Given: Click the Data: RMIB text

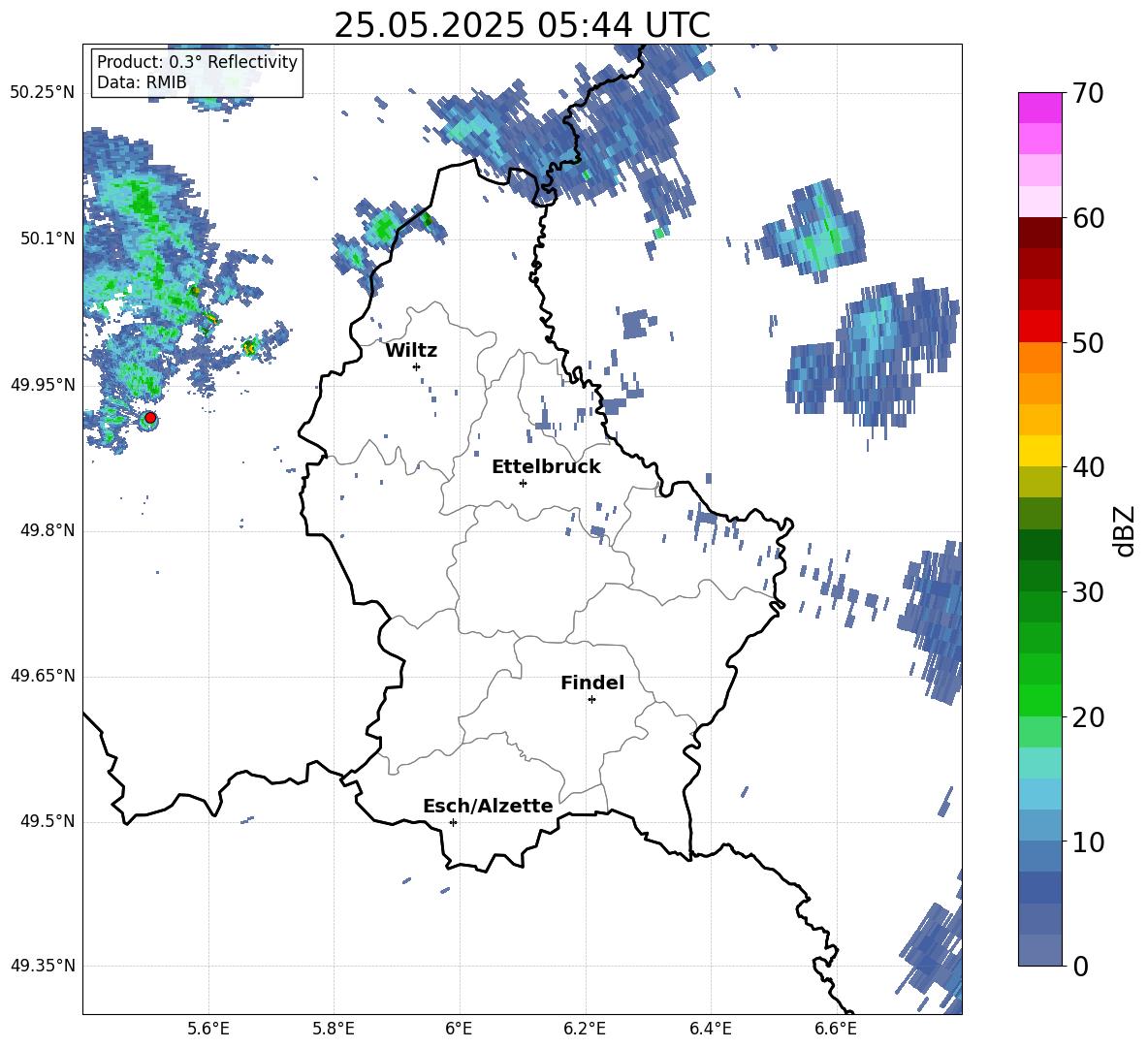Looking at the screenshot, I should pyautogui.click(x=142, y=82).
